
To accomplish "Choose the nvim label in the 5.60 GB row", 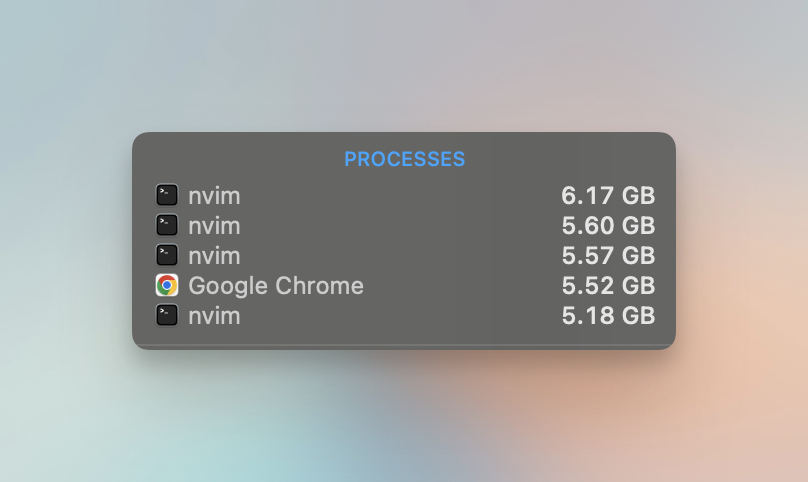I will click(x=214, y=226).
